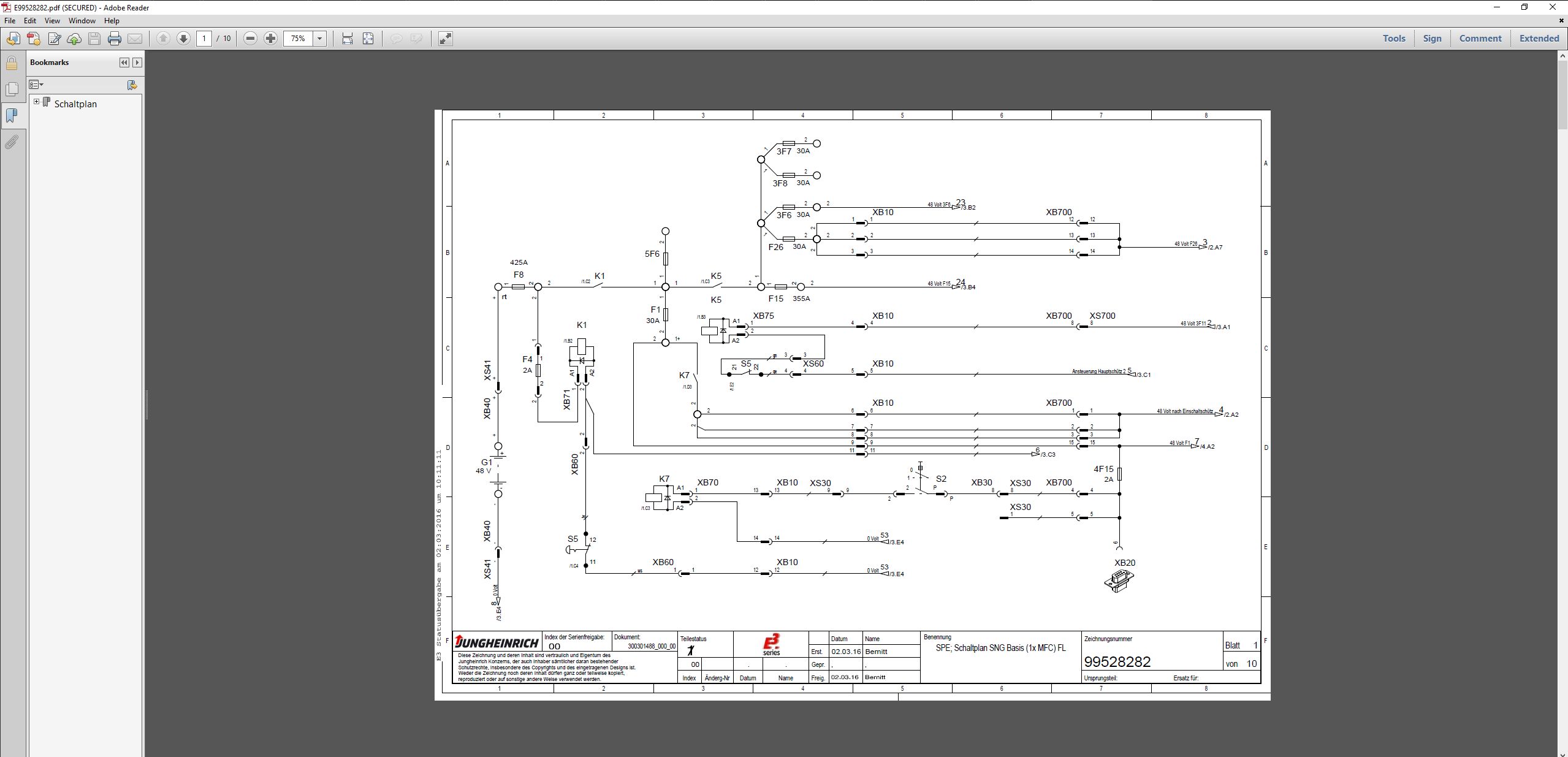Click the zoom out minus button
The width and height of the screenshot is (1568, 757).
pos(250,39)
